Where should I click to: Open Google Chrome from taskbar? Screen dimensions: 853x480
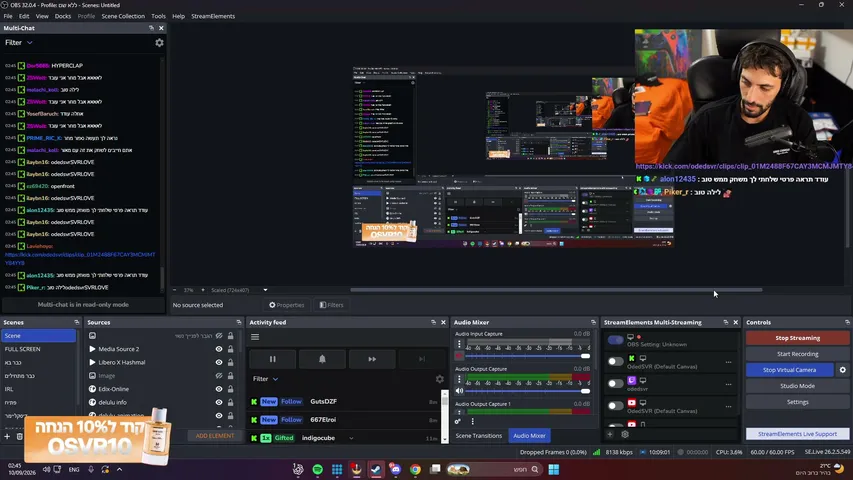[415, 469]
